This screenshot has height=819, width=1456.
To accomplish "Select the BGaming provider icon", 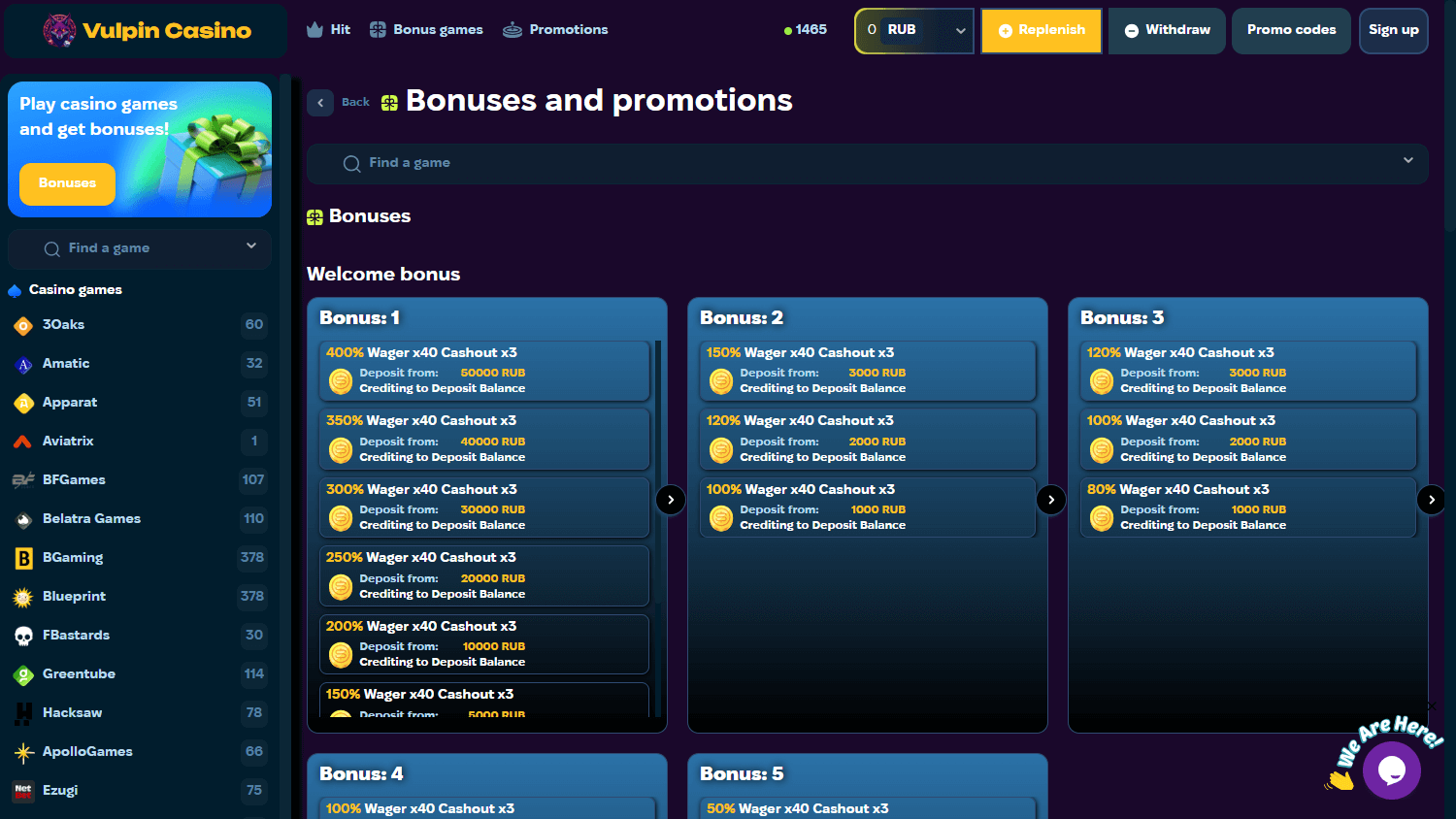I will pyautogui.click(x=23, y=558).
